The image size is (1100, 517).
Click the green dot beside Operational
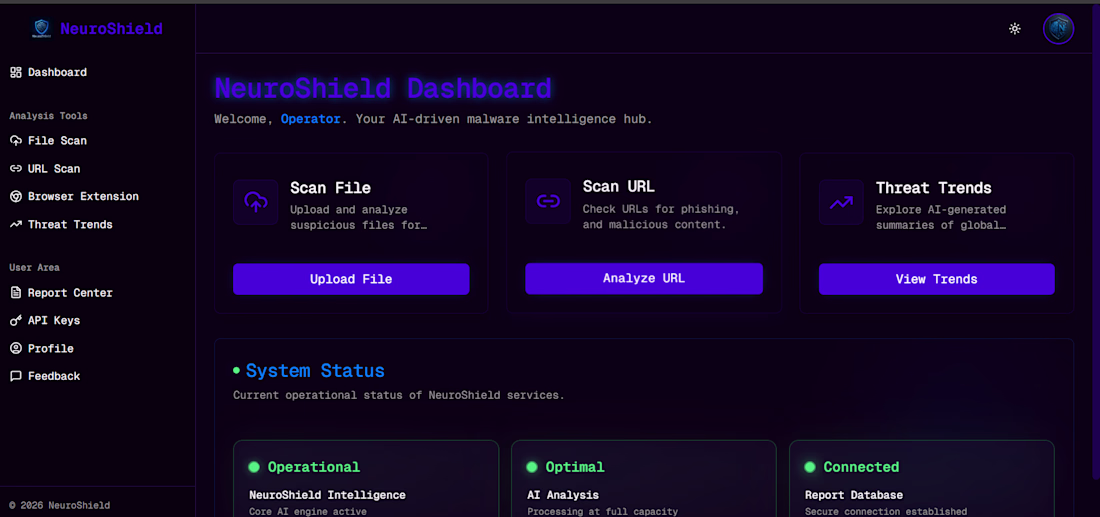[254, 466]
